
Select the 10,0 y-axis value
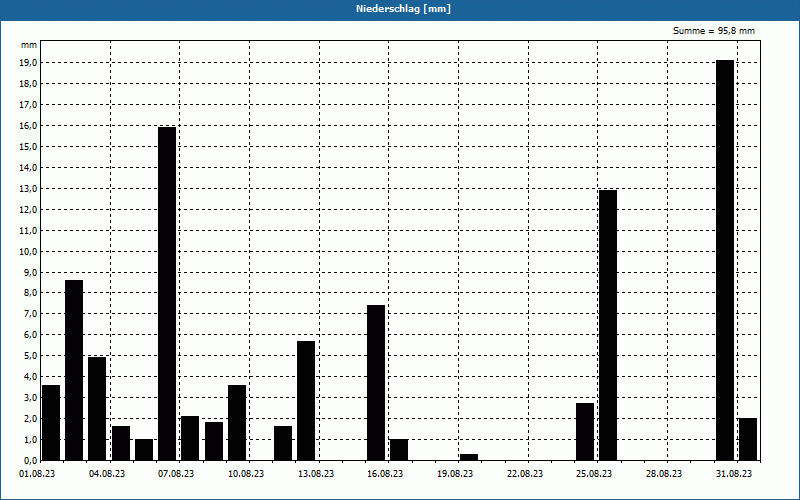point(28,251)
